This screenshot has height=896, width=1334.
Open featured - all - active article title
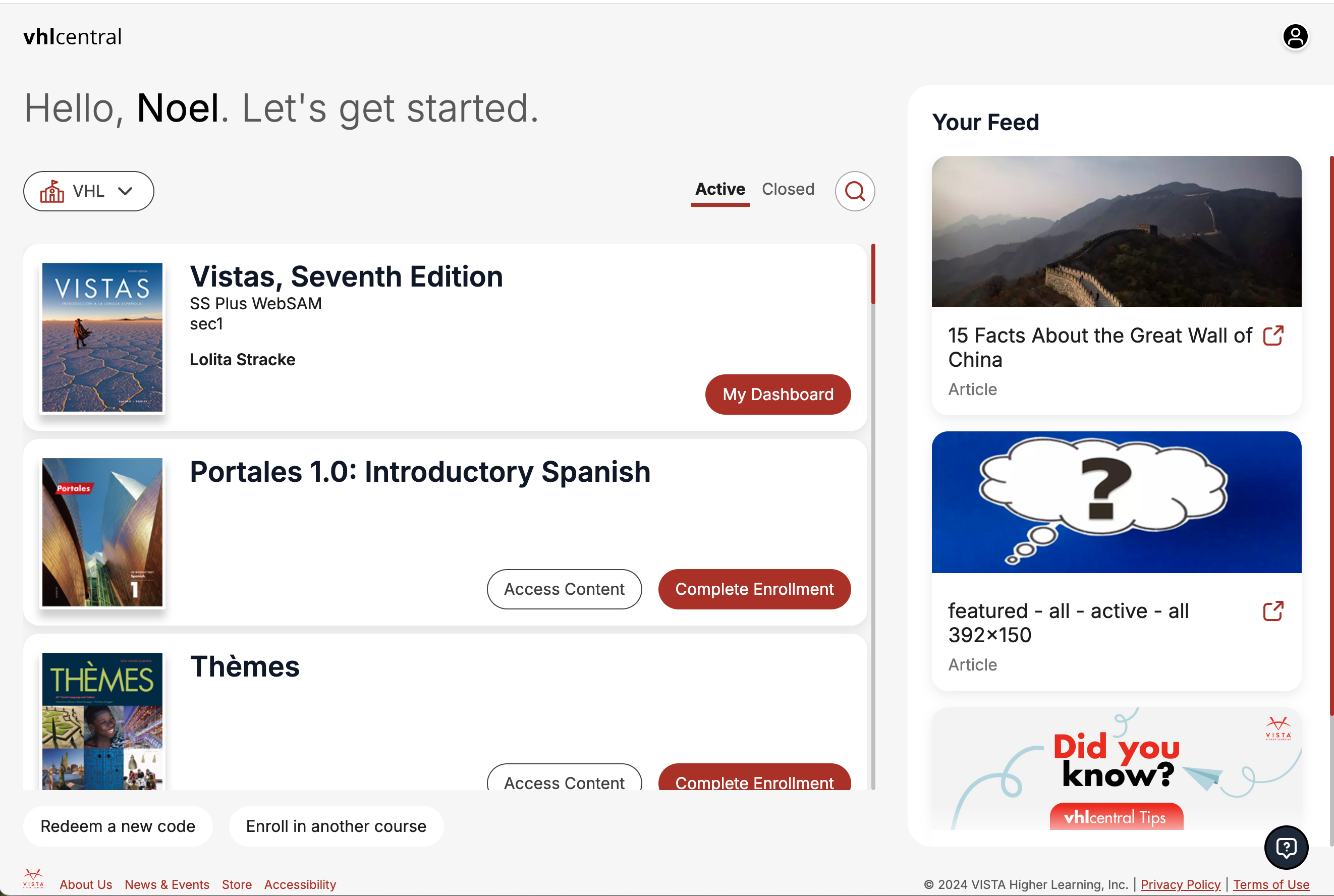coord(1068,623)
